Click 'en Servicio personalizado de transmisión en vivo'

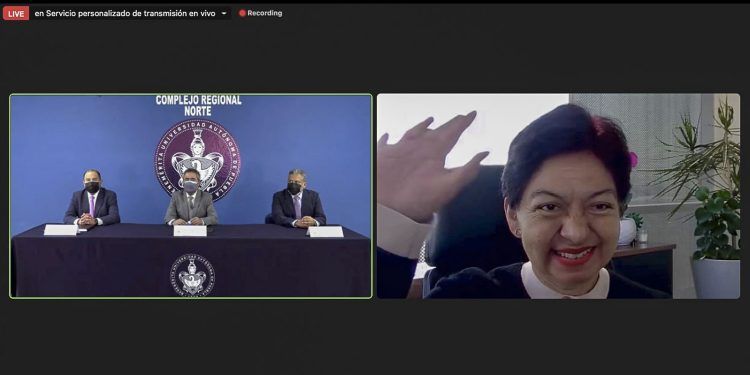[125, 13]
